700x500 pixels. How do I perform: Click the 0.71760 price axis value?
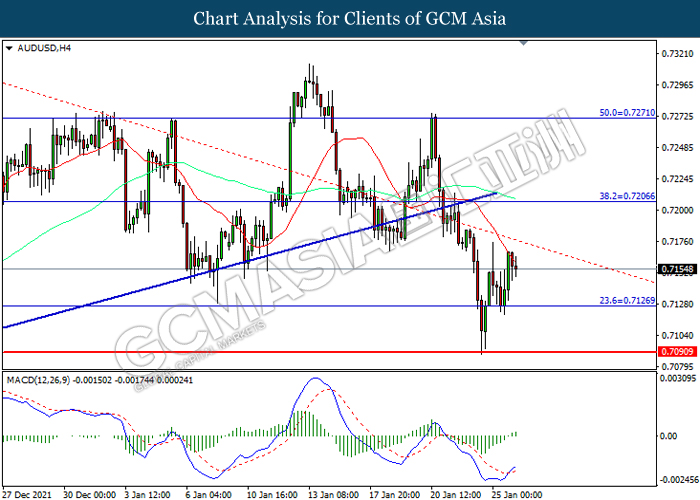pos(677,242)
